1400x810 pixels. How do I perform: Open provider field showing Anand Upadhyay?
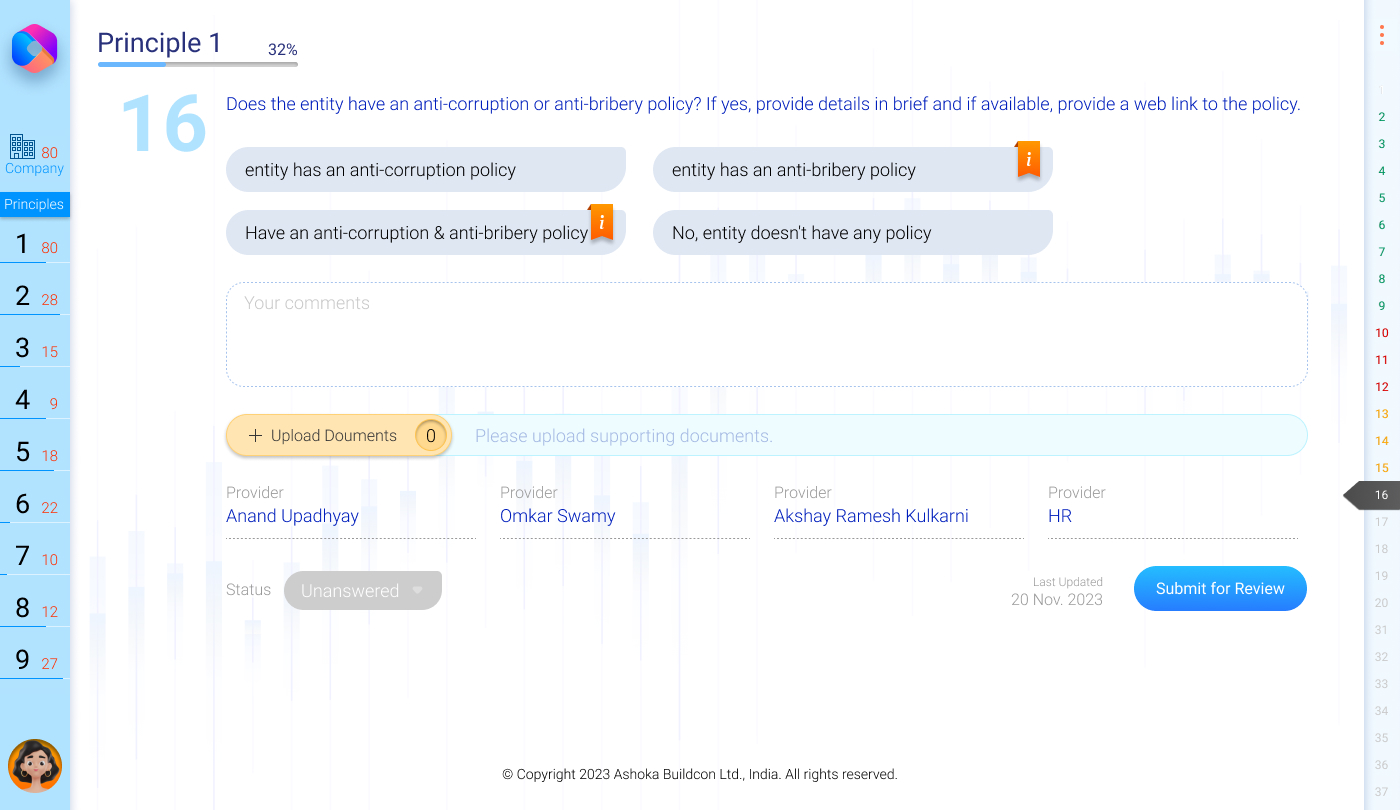pos(350,517)
